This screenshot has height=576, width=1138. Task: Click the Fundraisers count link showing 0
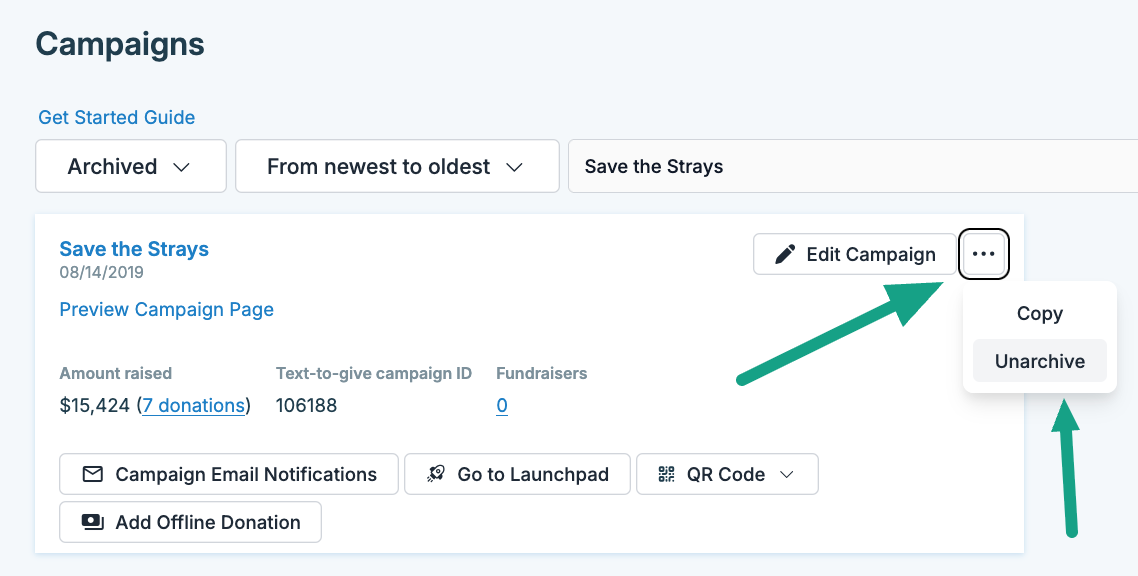[x=502, y=405]
